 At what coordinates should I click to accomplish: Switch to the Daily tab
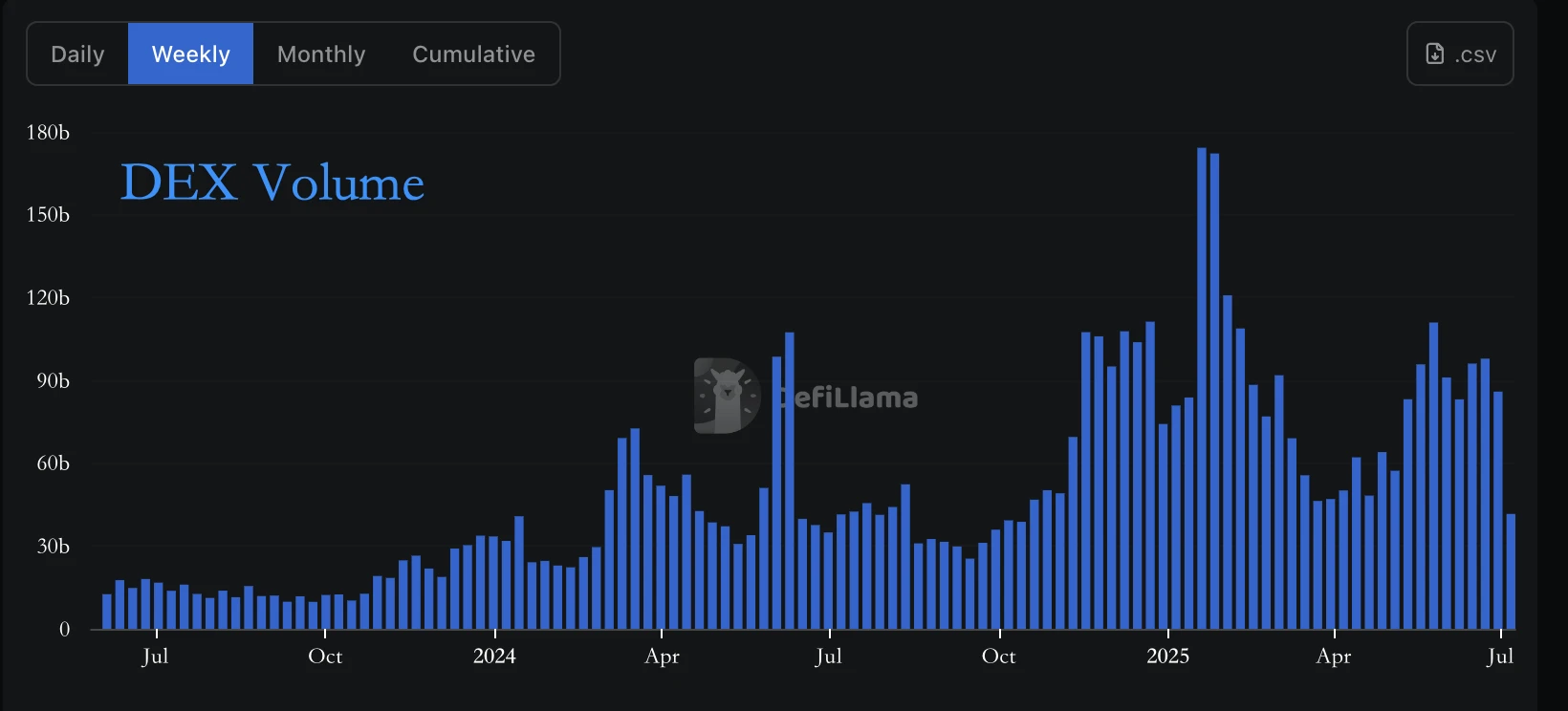pyautogui.click(x=77, y=54)
